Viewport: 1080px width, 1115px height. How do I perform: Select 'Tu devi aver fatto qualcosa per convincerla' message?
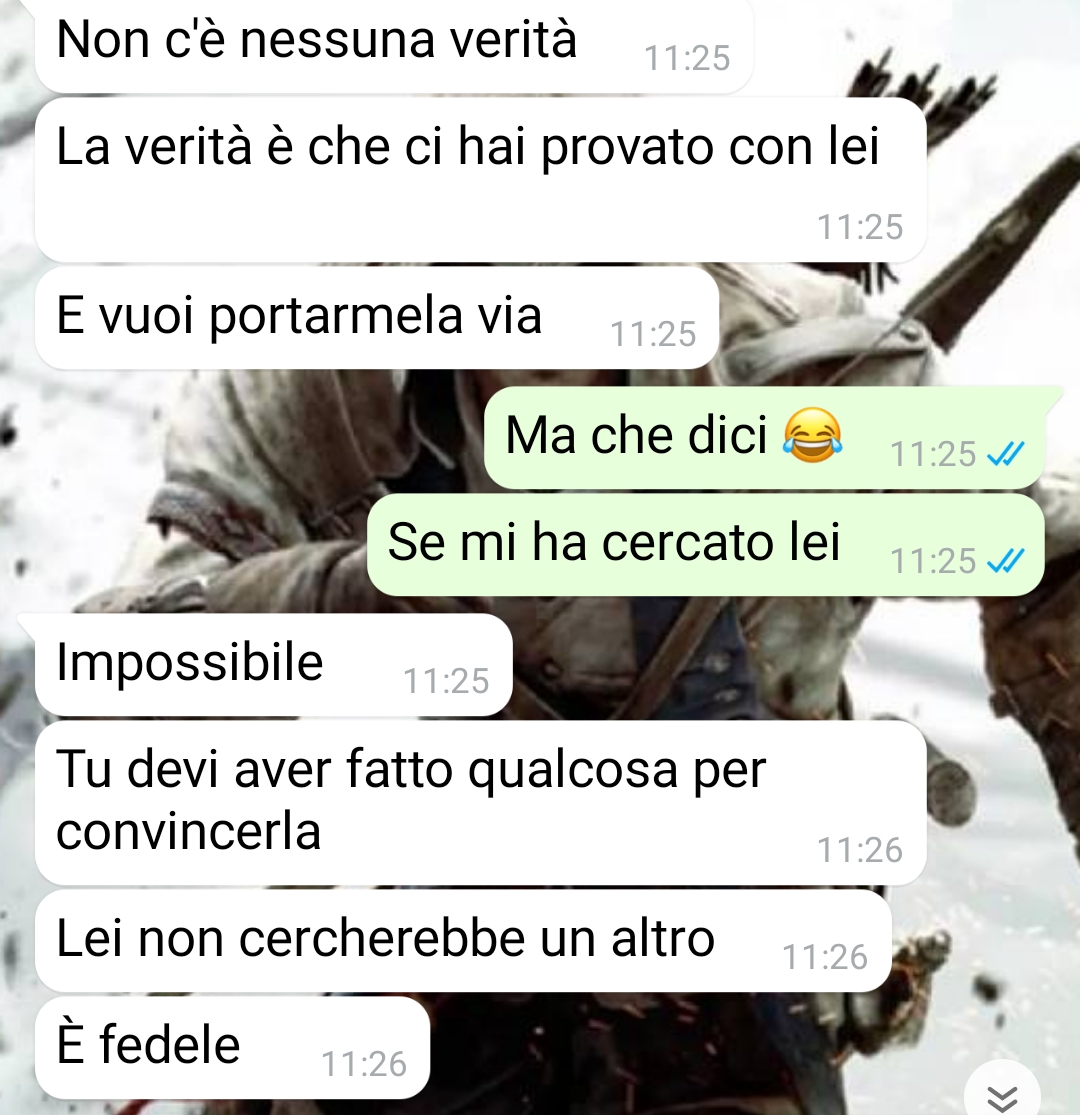pyautogui.click(x=481, y=803)
